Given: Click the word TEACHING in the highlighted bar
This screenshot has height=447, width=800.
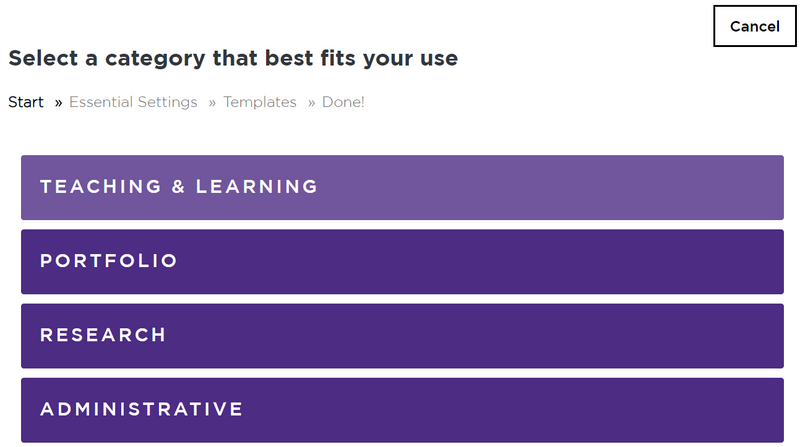Looking at the screenshot, I should click(101, 187).
